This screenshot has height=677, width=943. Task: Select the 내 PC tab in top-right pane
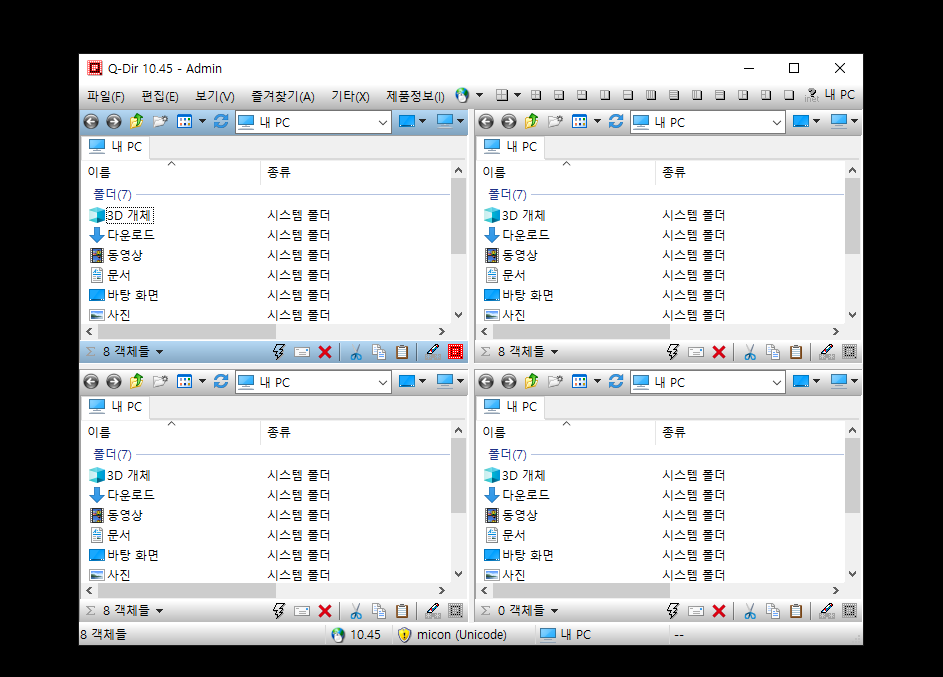511,147
